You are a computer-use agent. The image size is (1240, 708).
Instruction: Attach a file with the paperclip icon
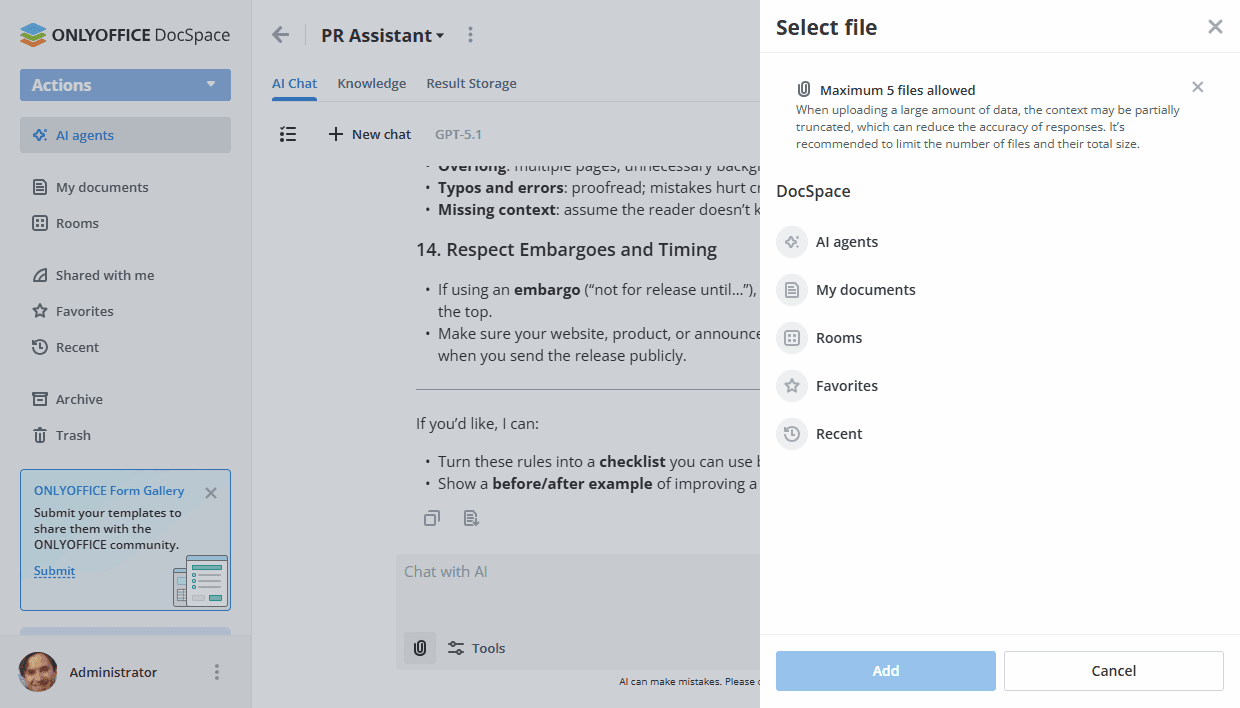coord(419,648)
